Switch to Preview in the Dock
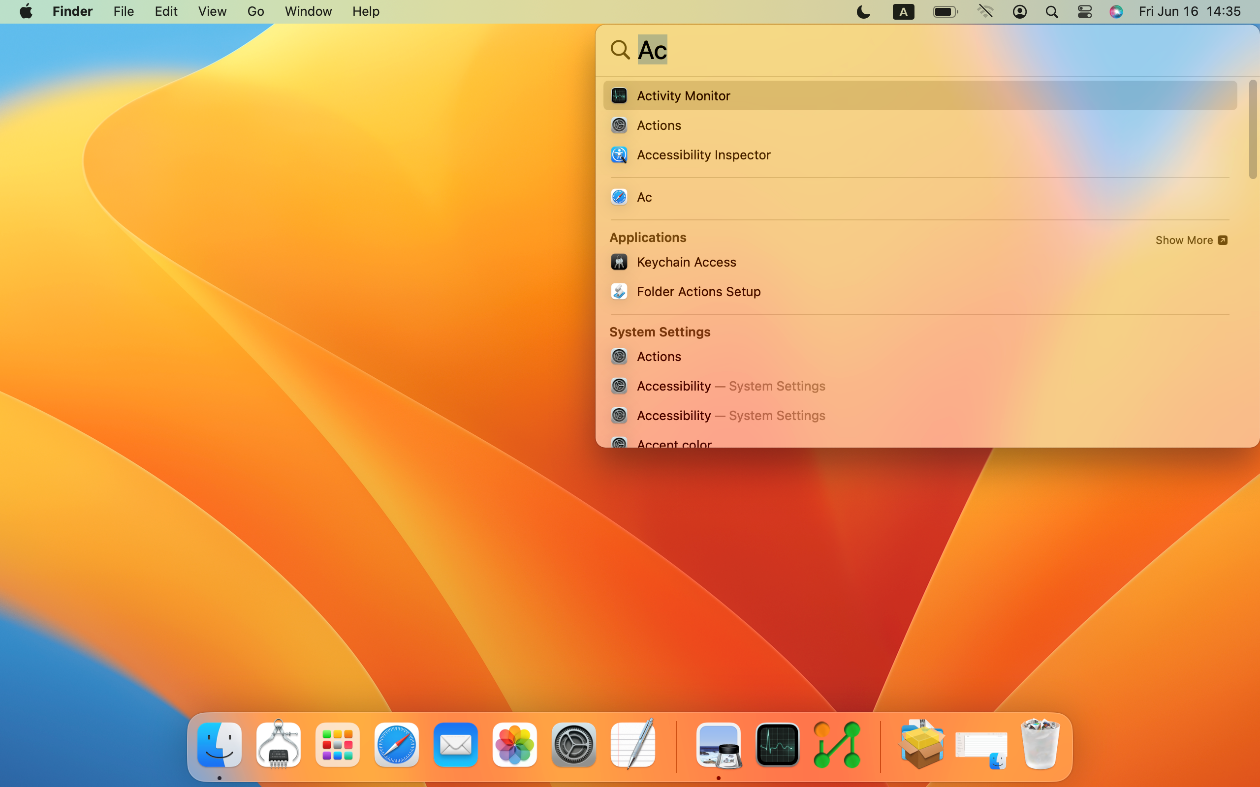This screenshot has width=1260, height=787. (x=719, y=745)
